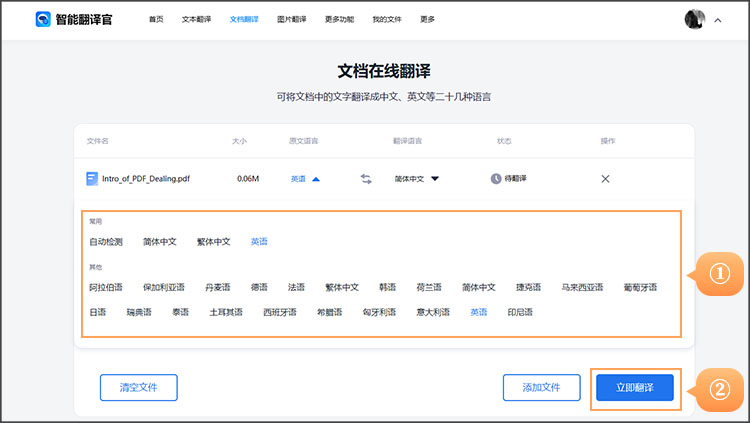
Task: Click the 清空文件 button
Action: coord(138,387)
